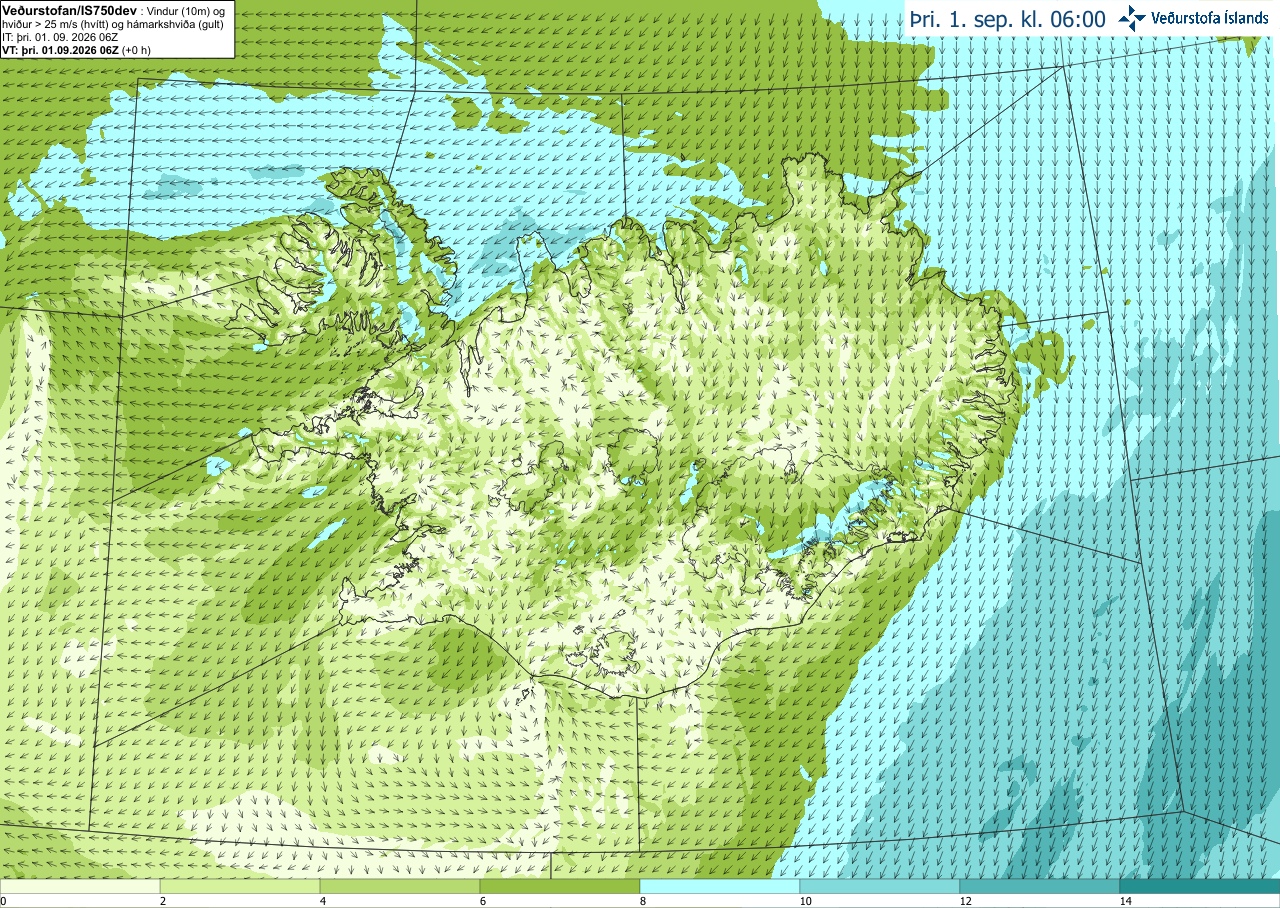Screen dimensions: 1280x908
Task: Click the Veðurstofan/IS750dev title in info box
Action: [x=70, y=9]
